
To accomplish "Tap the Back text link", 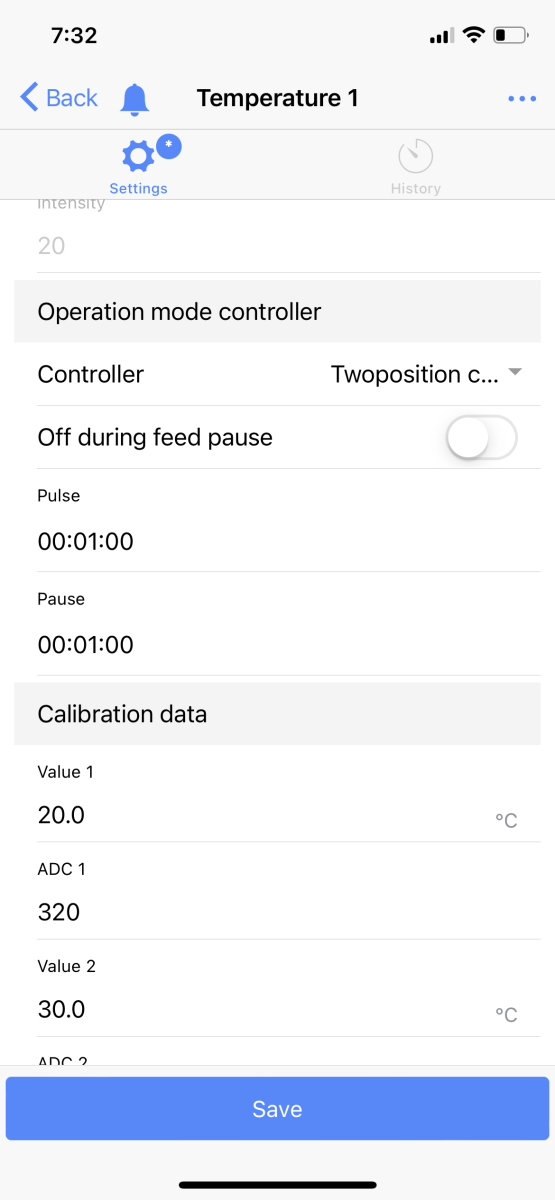I will 72,98.
